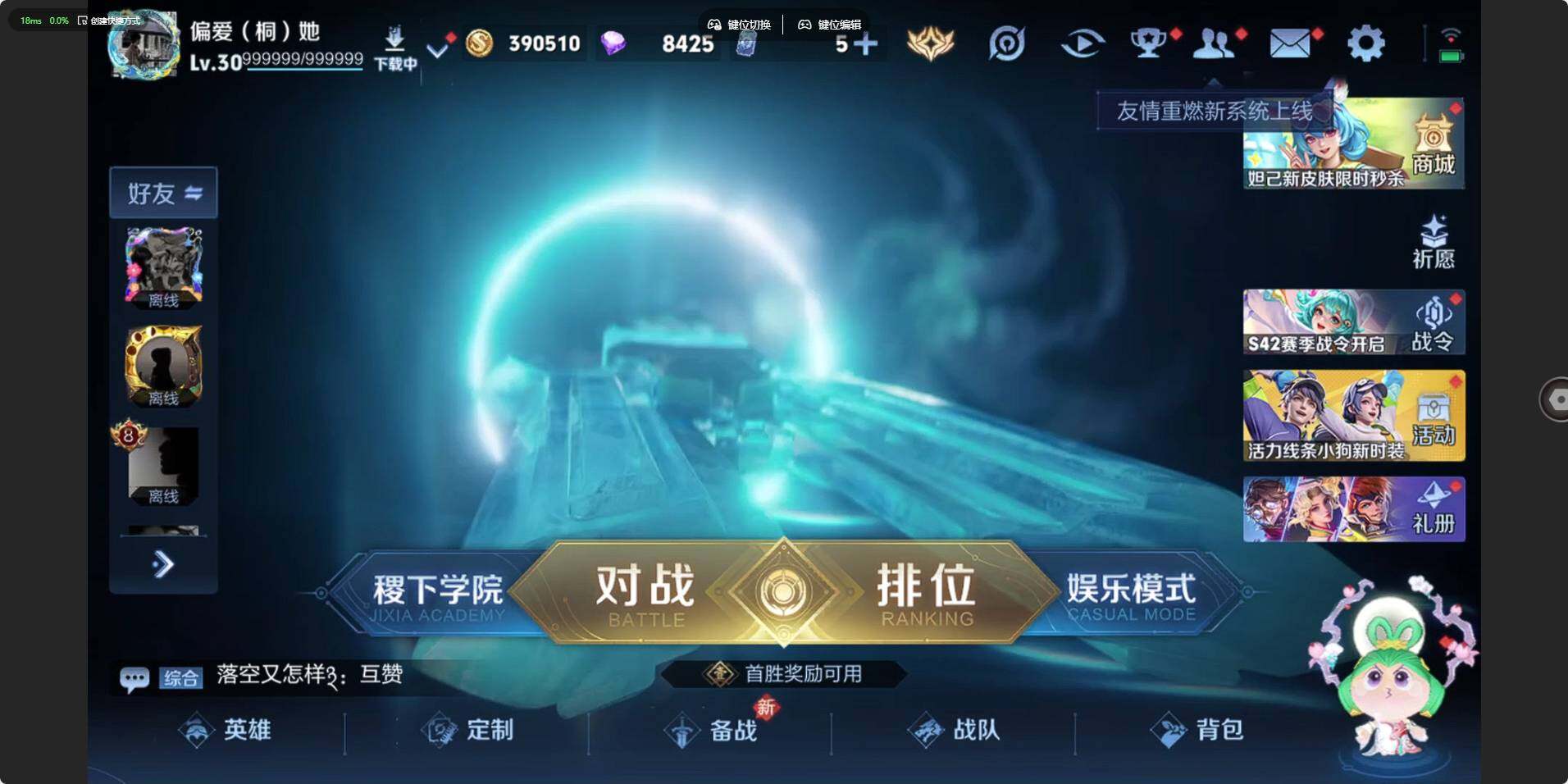Enter 排位 RANKING mode
Image resolution: width=1568 pixels, height=784 pixels.
tap(927, 594)
